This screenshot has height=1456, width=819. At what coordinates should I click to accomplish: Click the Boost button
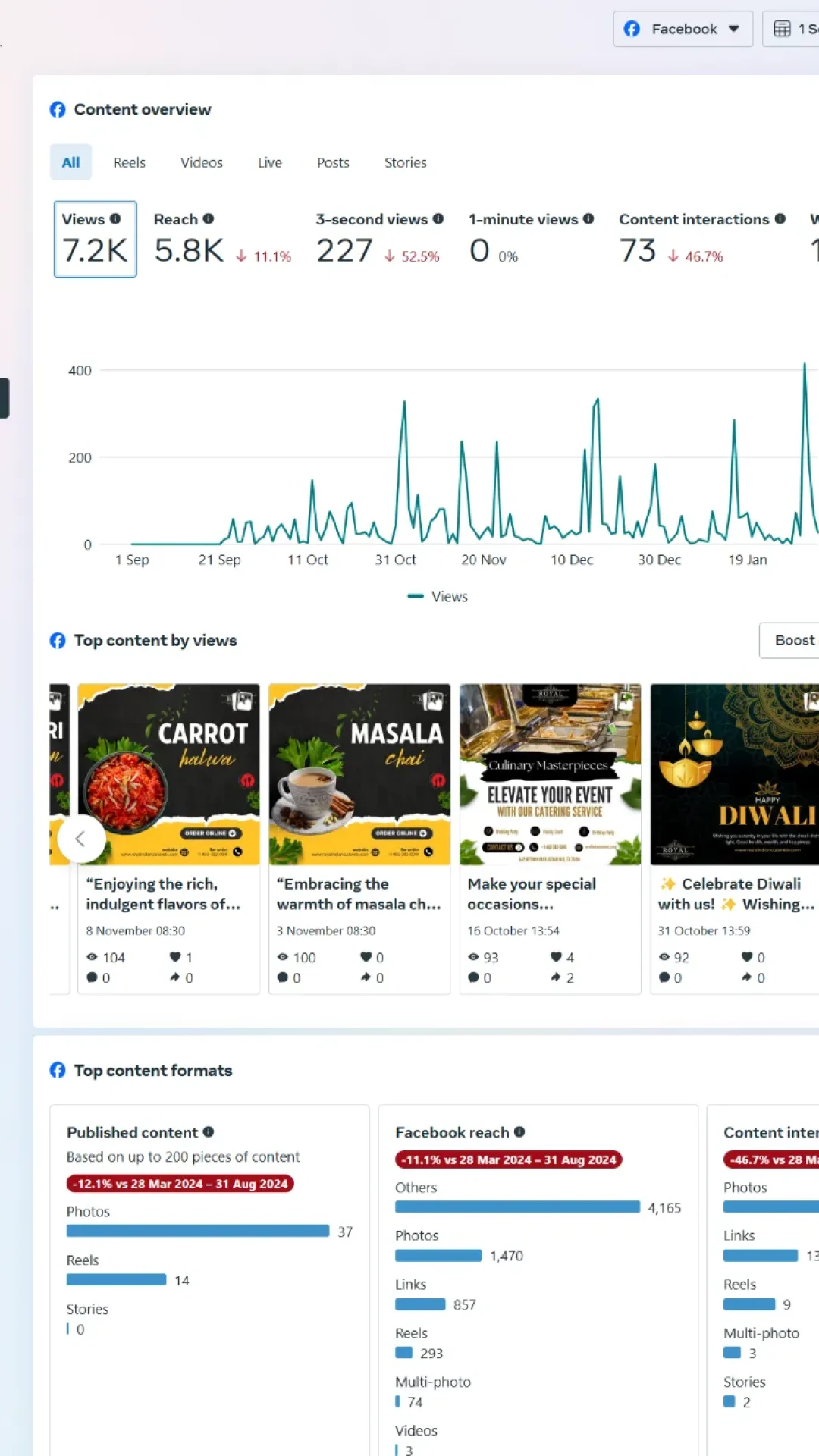pos(789,641)
